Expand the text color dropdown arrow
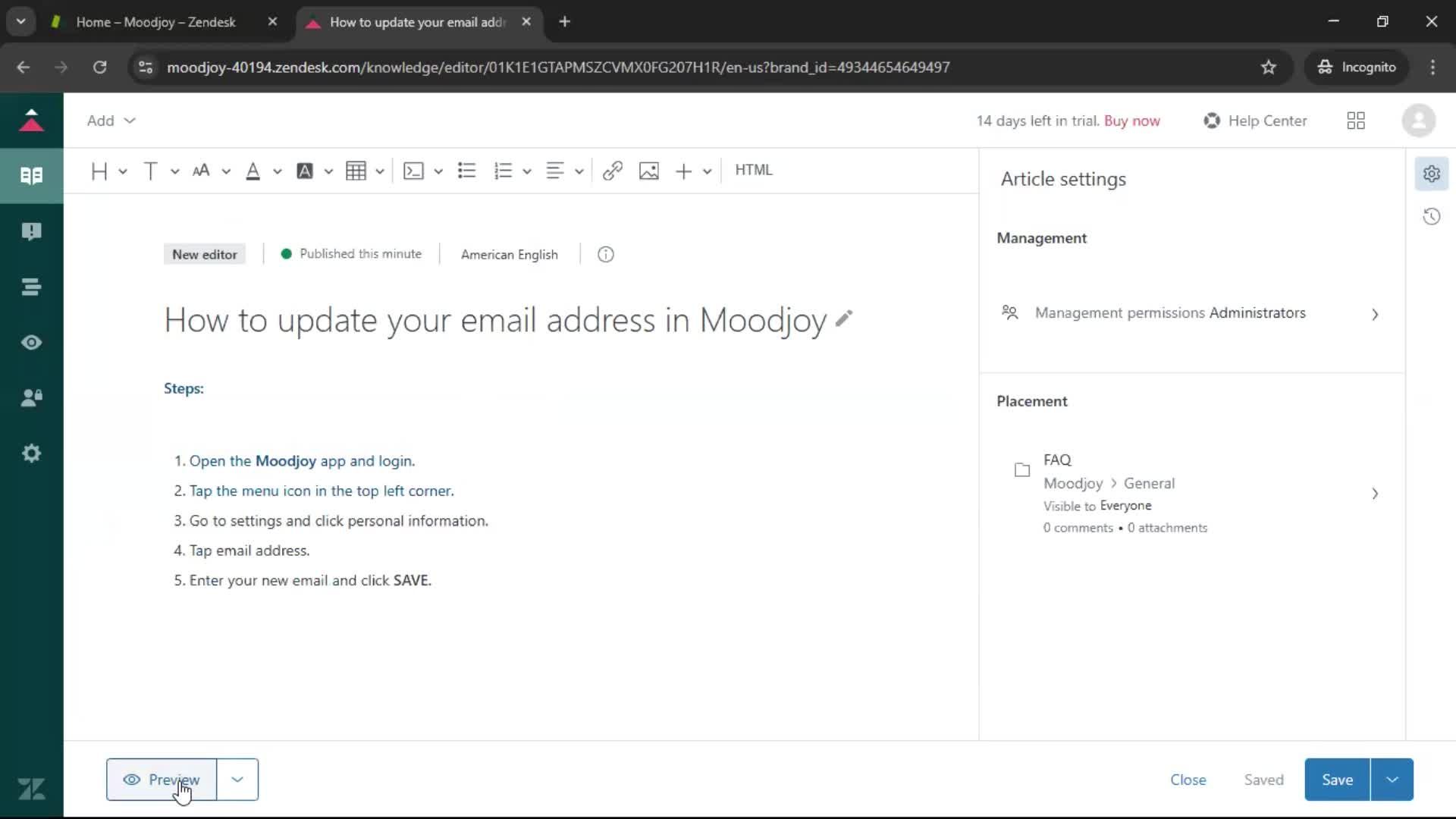The height and width of the screenshot is (819, 1456). tap(278, 171)
